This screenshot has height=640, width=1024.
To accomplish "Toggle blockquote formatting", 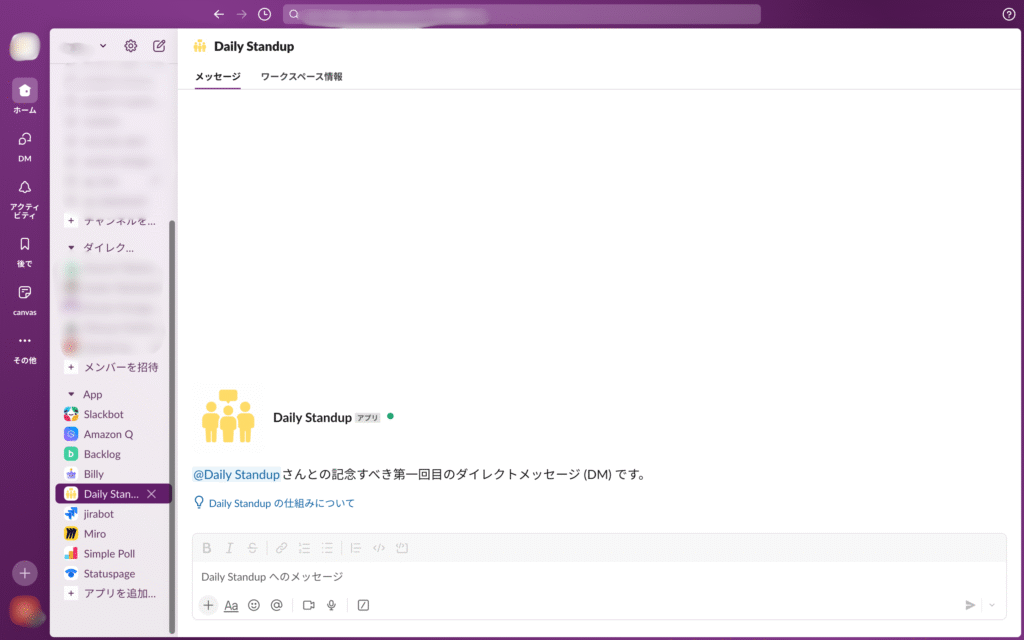I will [355, 548].
